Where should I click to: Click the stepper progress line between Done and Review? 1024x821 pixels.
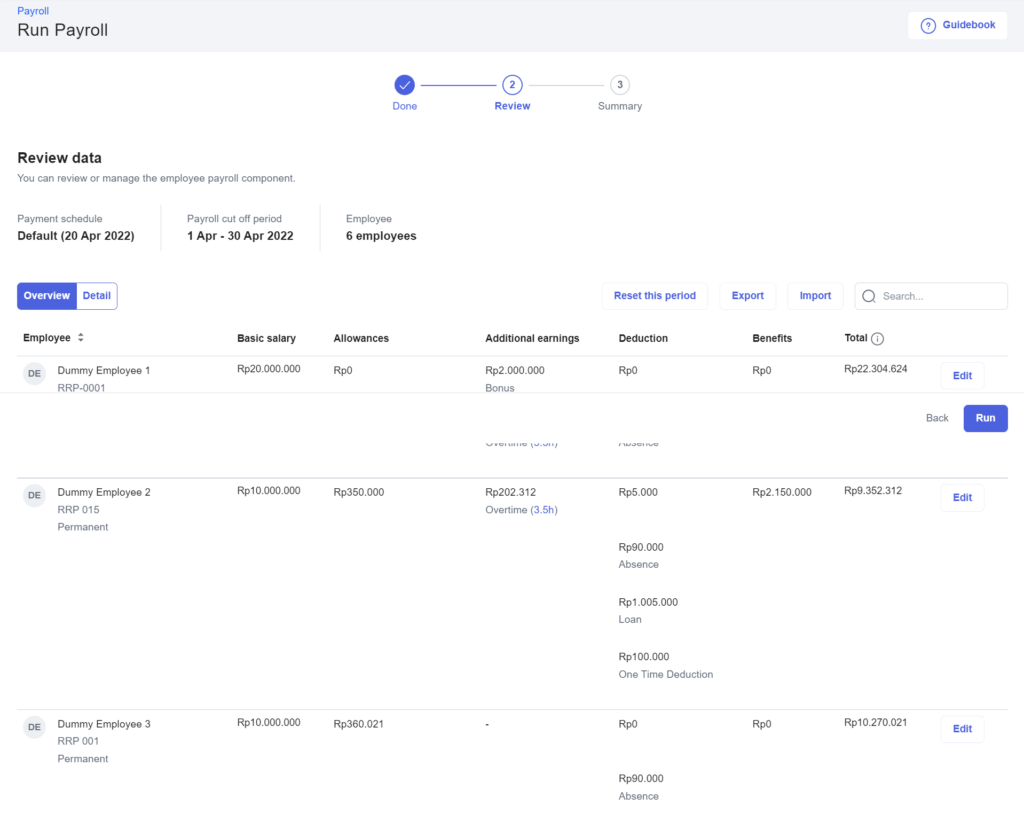458,85
